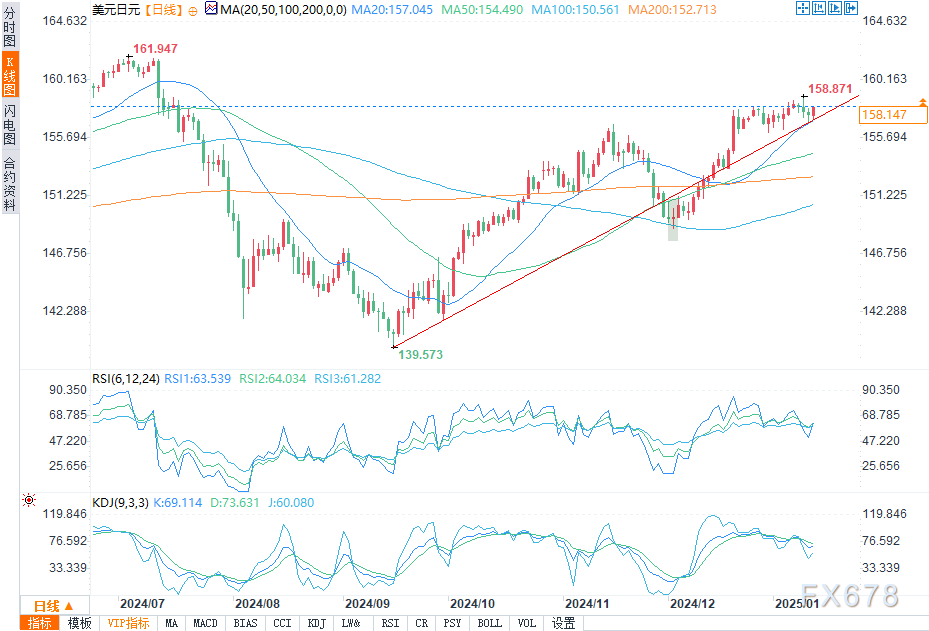Screen dimensions: 929x631
Task: Toggle the MACD indicator
Action: point(205,623)
